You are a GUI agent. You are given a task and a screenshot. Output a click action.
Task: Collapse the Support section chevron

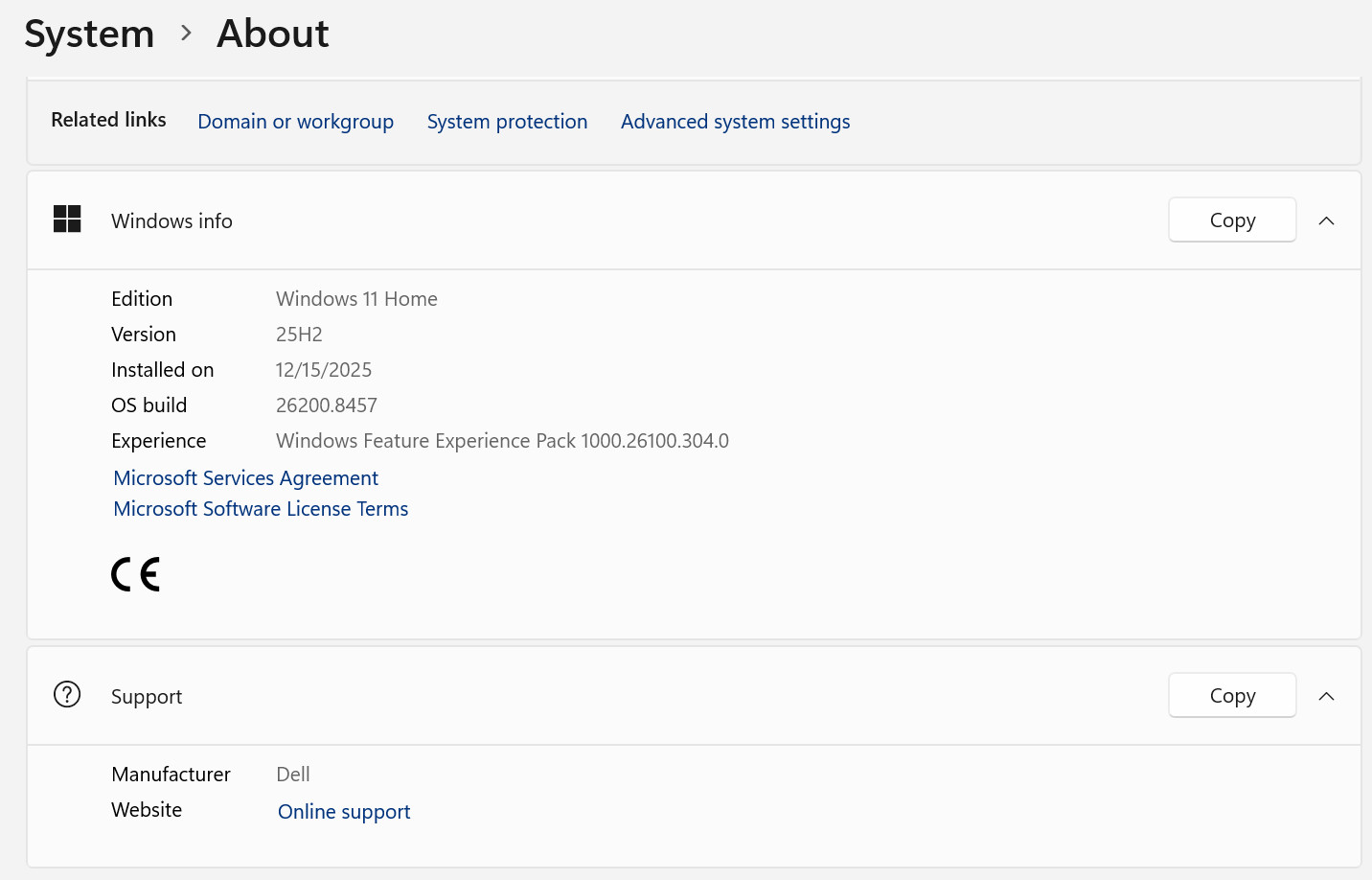tap(1326, 696)
